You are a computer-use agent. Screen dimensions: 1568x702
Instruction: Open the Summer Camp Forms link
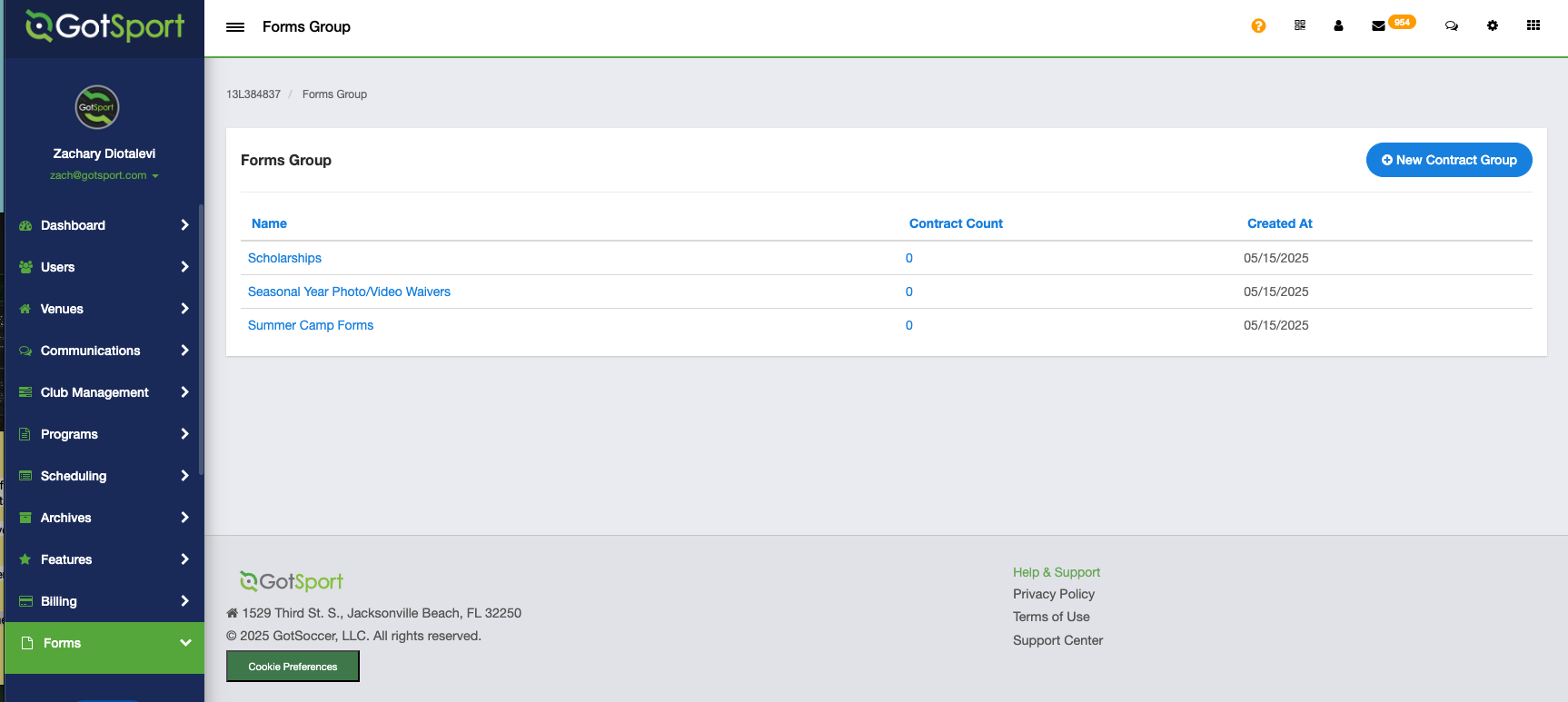pyautogui.click(x=311, y=325)
